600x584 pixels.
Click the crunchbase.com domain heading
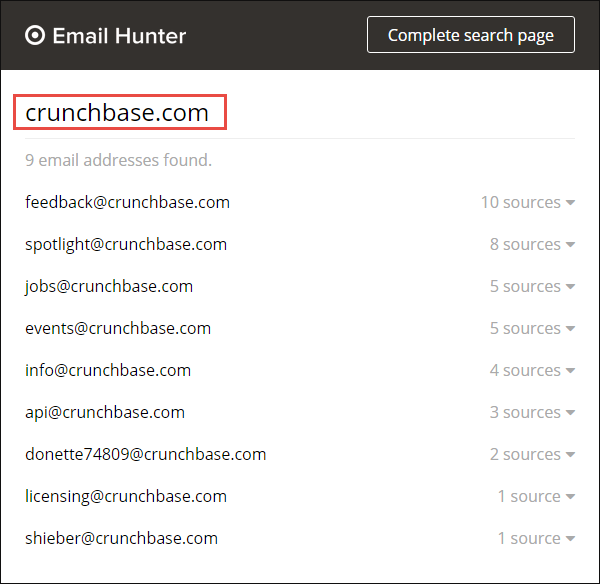(x=117, y=113)
